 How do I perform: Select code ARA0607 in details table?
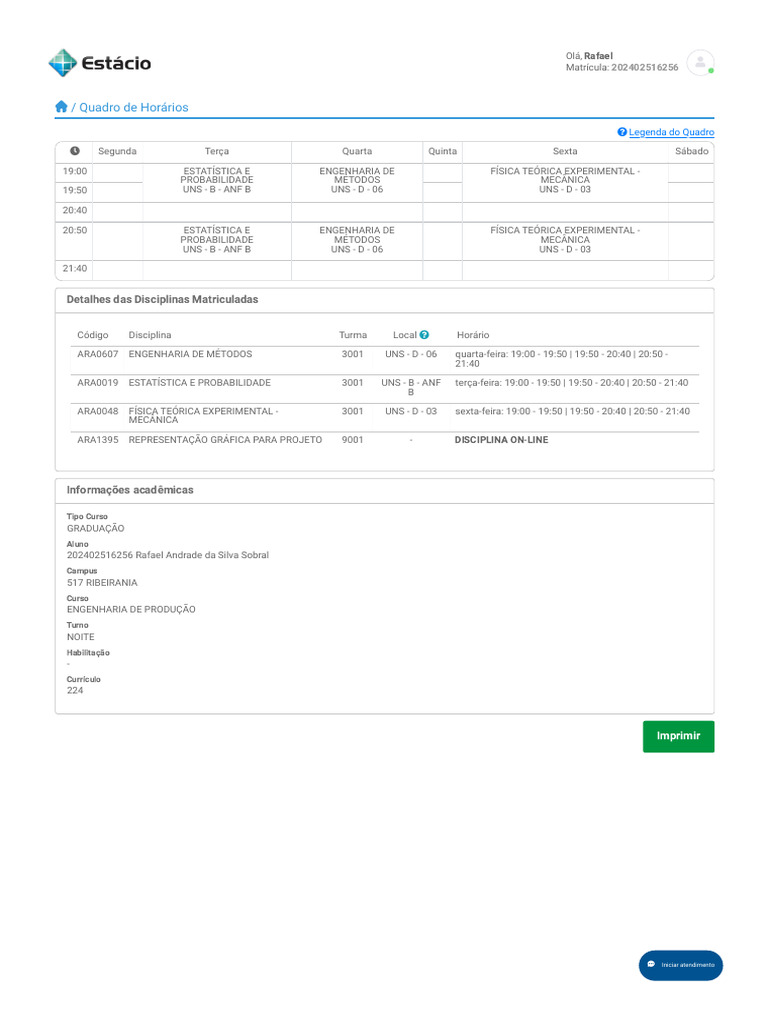(x=98, y=354)
